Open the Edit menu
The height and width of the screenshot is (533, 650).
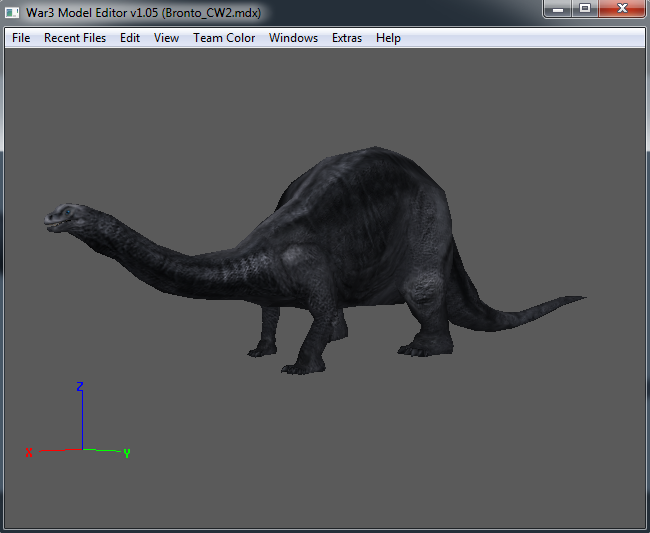(x=130, y=38)
